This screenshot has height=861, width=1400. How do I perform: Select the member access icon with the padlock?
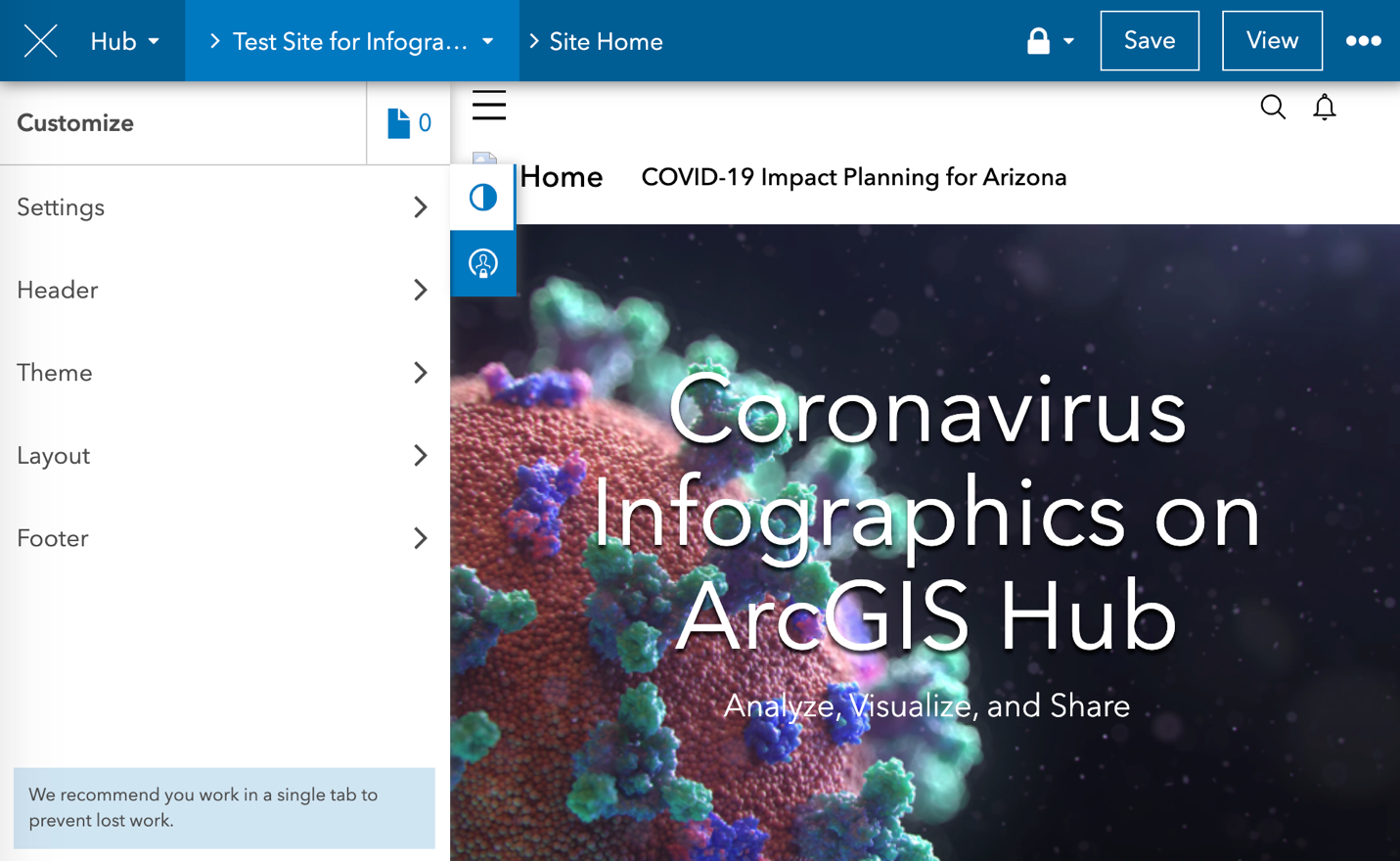[x=482, y=263]
